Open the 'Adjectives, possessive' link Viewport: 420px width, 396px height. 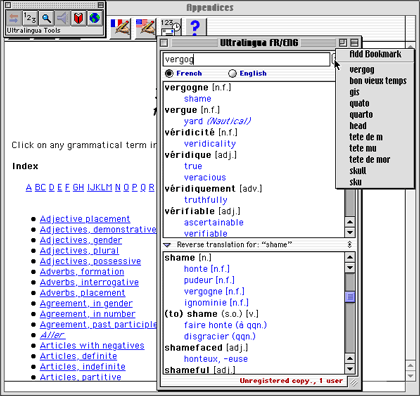click(x=90, y=261)
